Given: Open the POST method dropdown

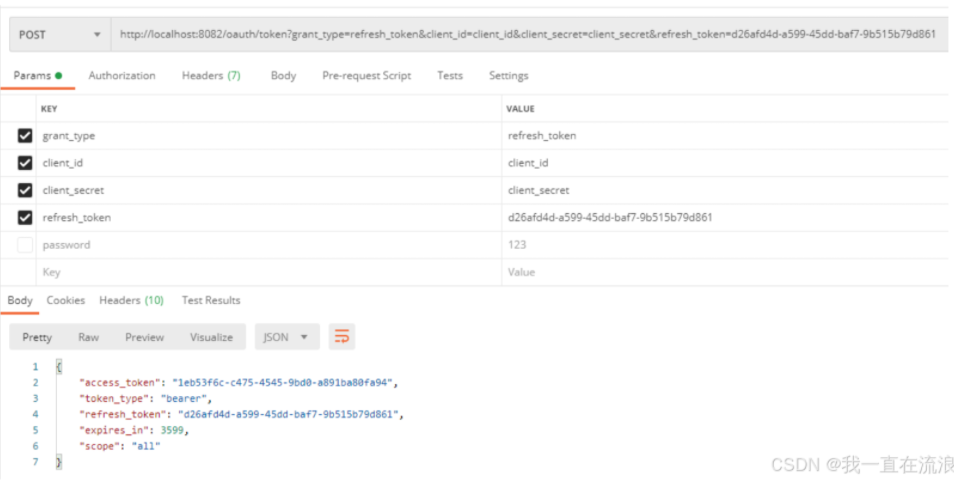Looking at the screenshot, I should (60, 35).
